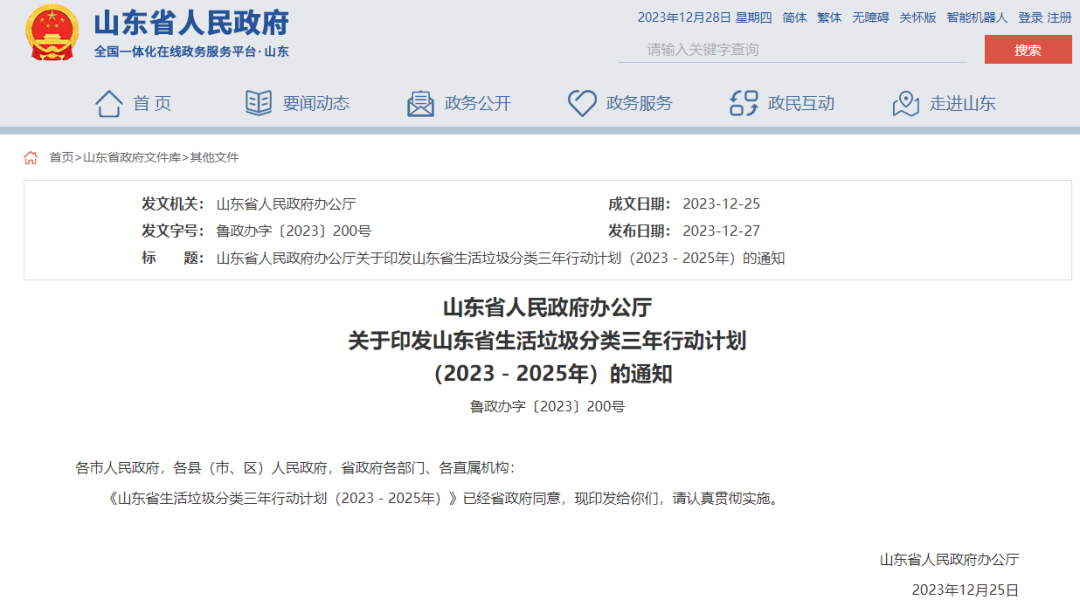Click document number 鲁政办字〔2023〕200号 in info box
Screen dimensions: 1080x607
click(293, 231)
